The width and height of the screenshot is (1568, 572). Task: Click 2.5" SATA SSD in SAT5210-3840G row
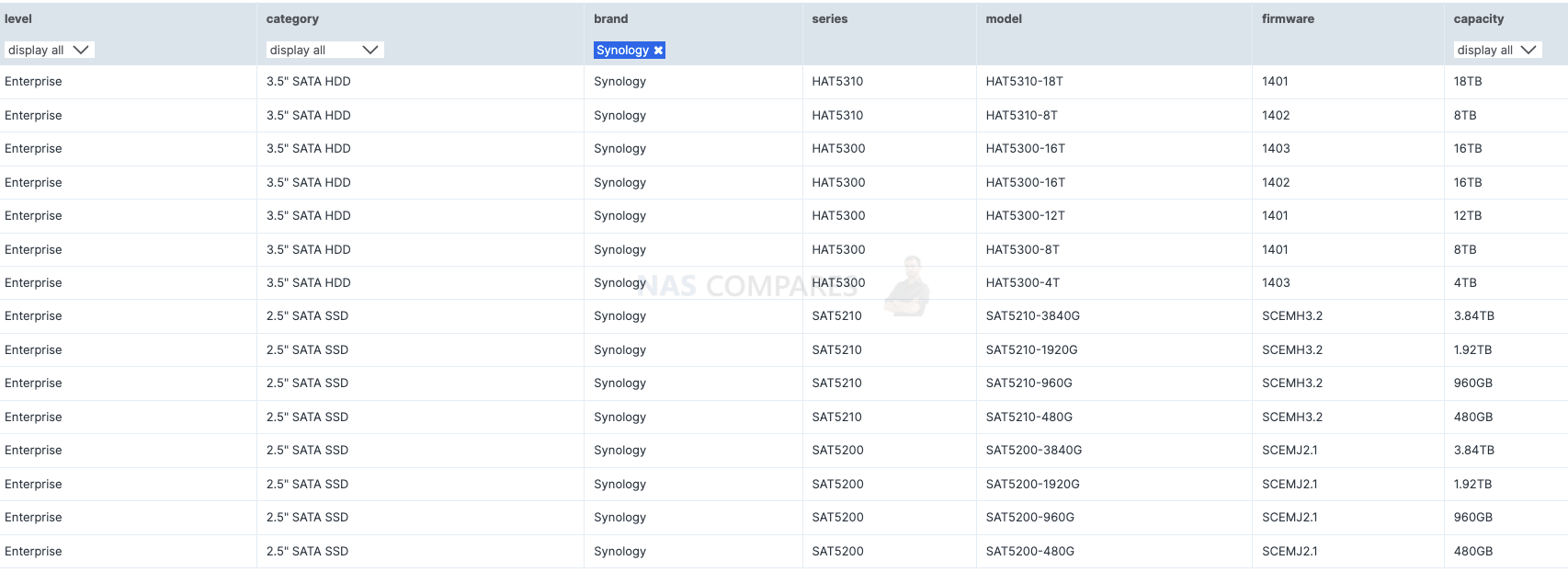(307, 316)
